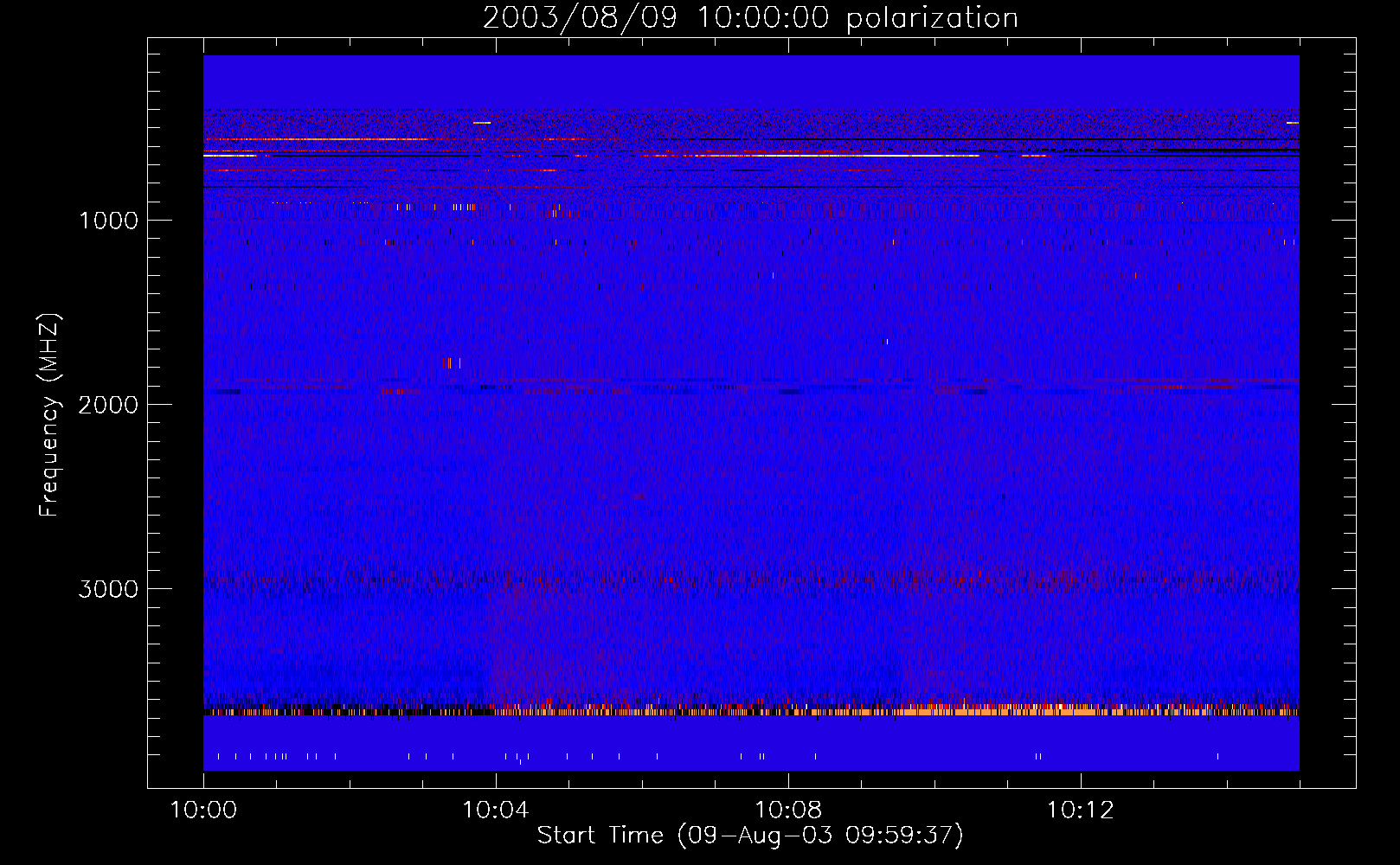Click the "10:04" time tick label
Viewport: 1400px width, 865px height.
pos(496,811)
